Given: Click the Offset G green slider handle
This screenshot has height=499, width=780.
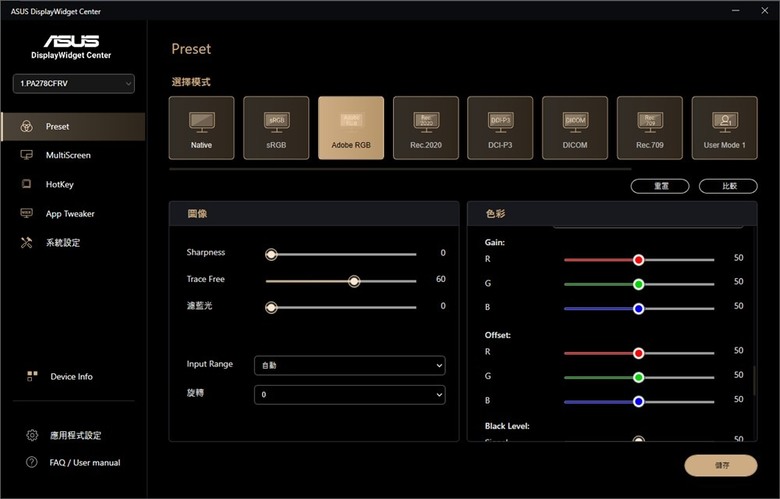Looking at the screenshot, I should [639, 378].
